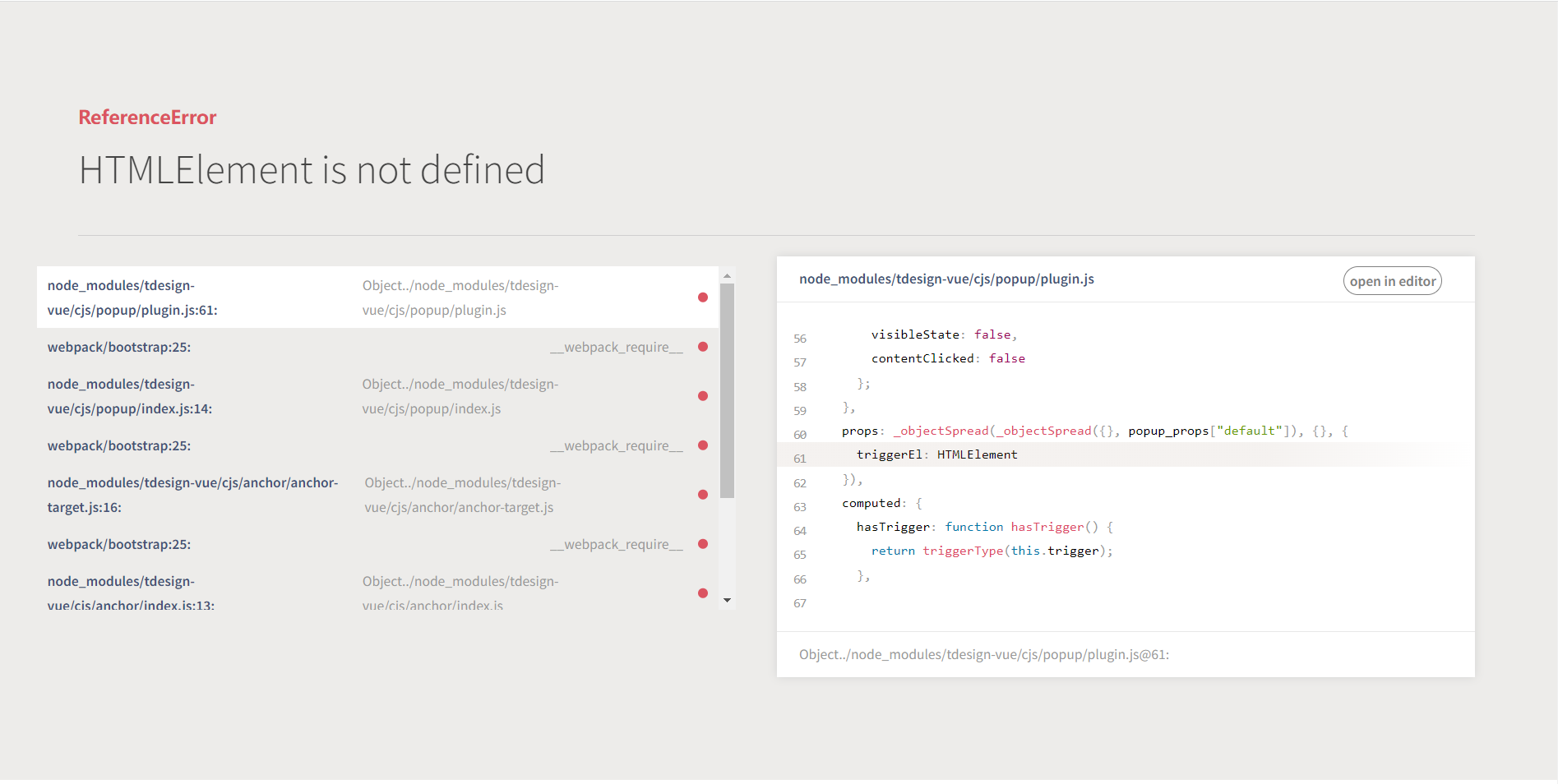Click the plugin.js@61 link in the footer
This screenshot has height=784, width=1558.
point(983,654)
